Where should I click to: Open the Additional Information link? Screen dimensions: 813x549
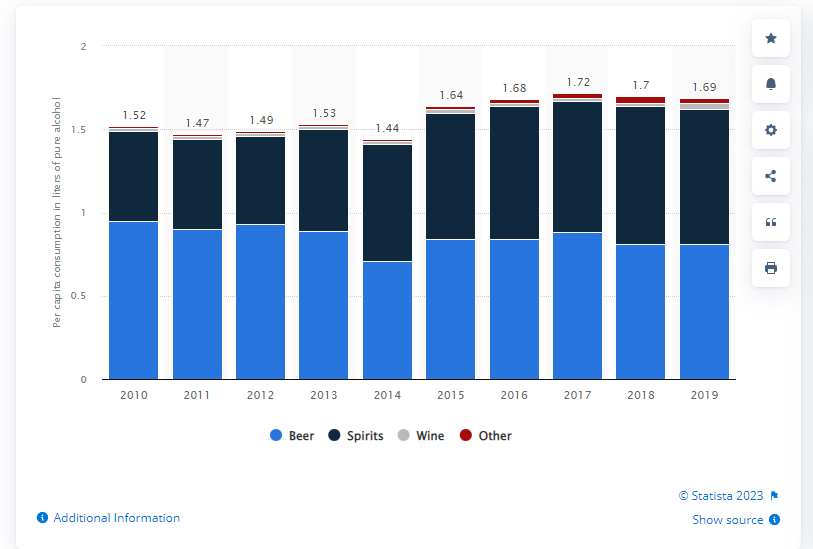point(116,518)
